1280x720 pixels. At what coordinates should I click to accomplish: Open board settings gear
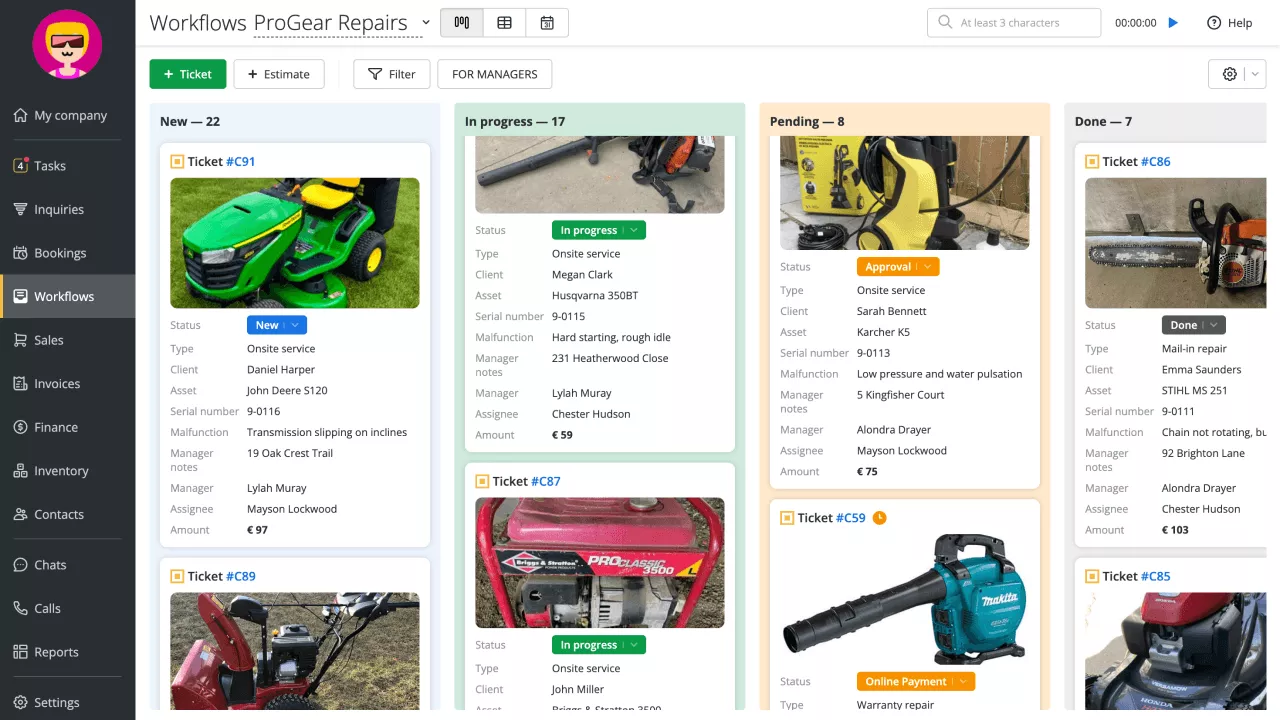pos(1230,74)
